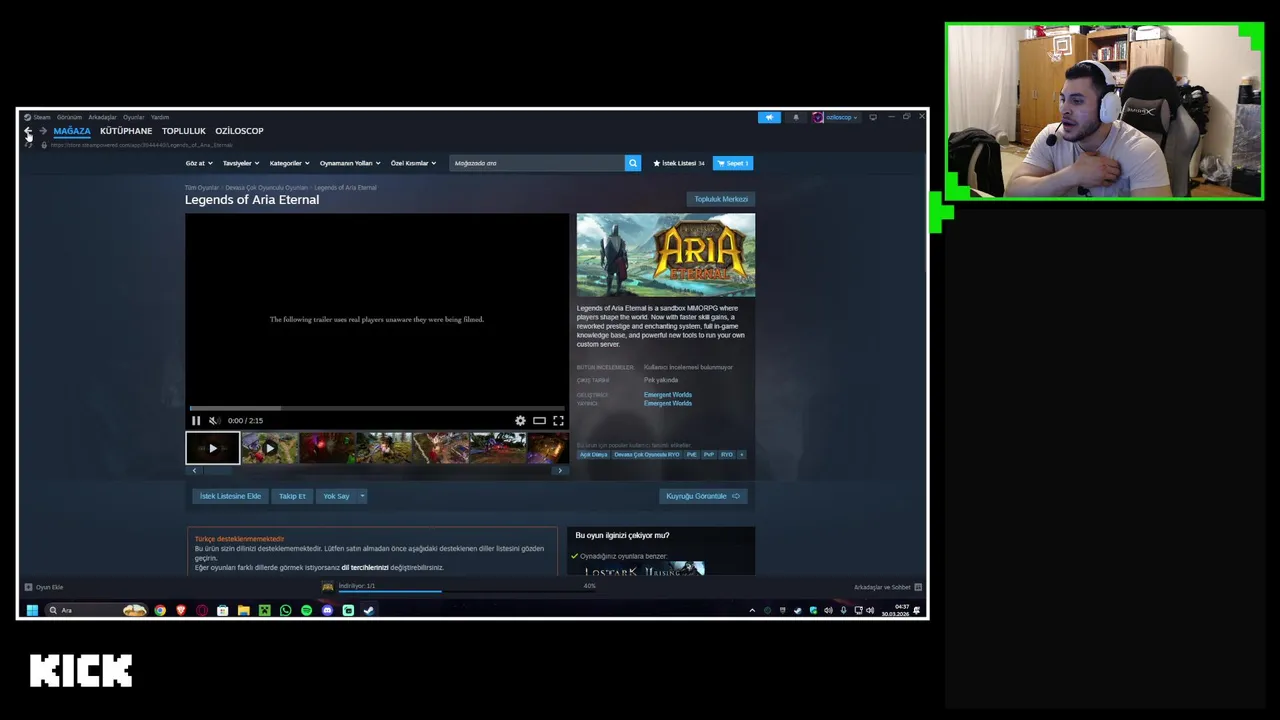The width and height of the screenshot is (1280, 720).
Task: Expand the Tavsiyeler dropdown
Action: 241,163
